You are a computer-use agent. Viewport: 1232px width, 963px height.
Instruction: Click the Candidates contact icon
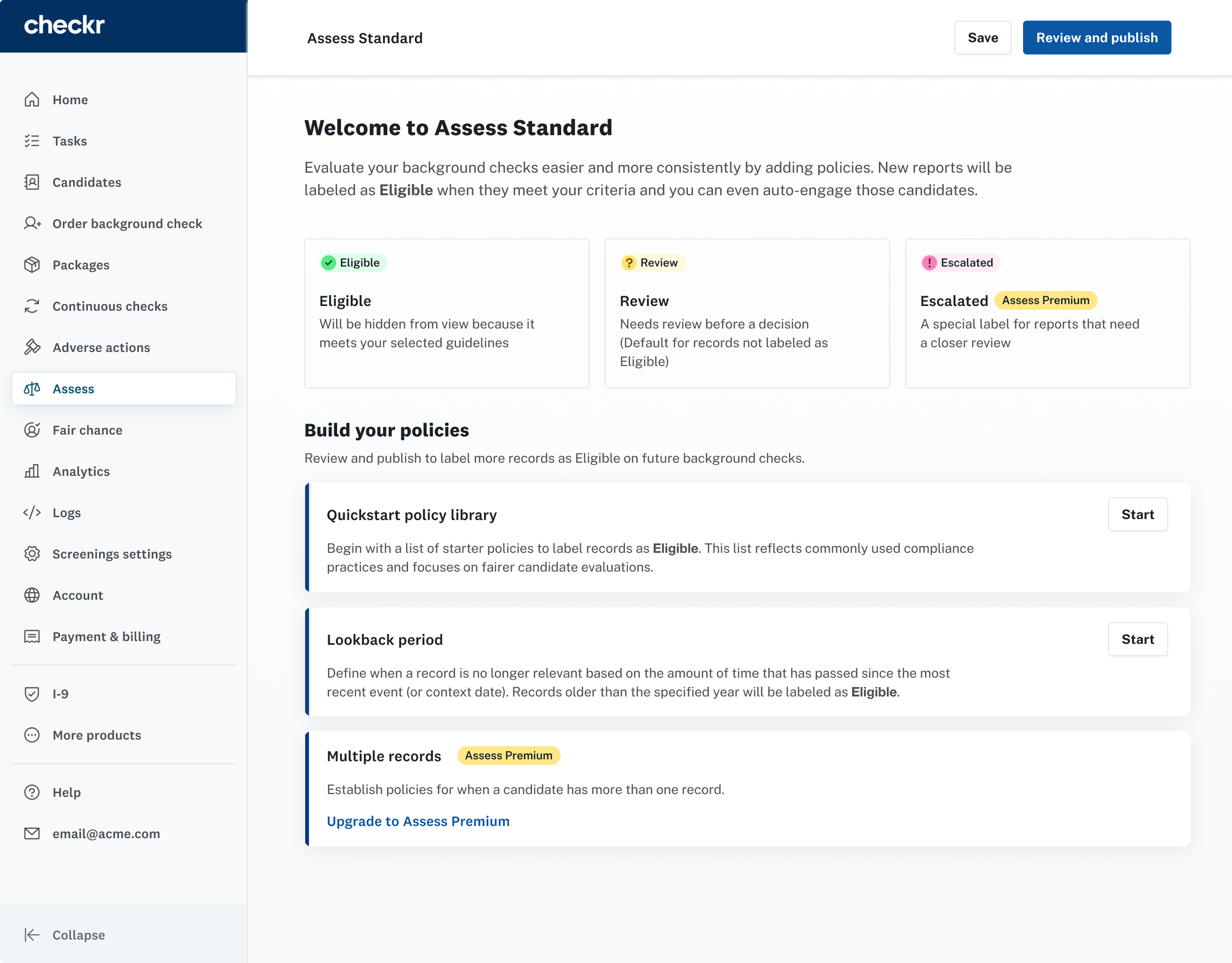pyautogui.click(x=32, y=182)
